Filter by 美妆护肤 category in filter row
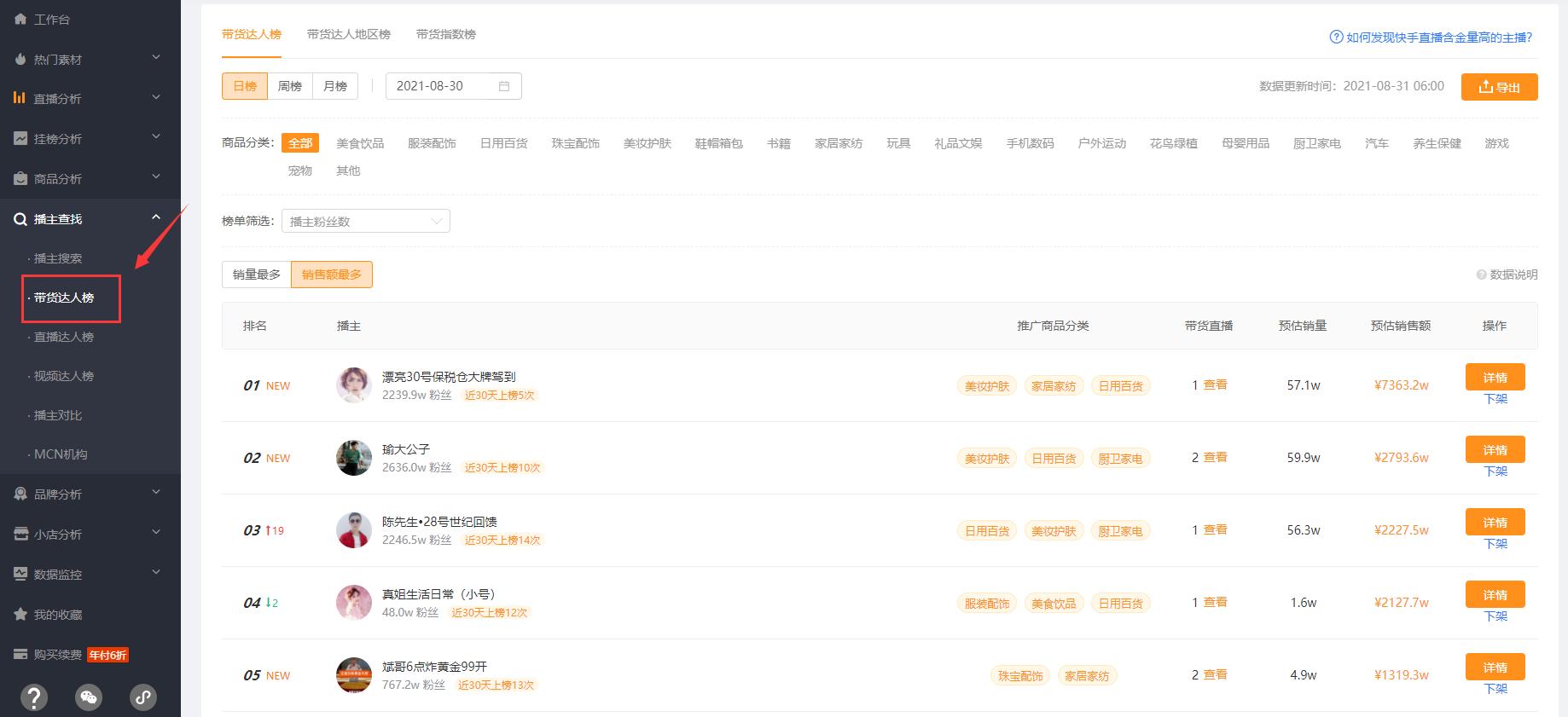The width and height of the screenshot is (1568, 717). click(x=648, y=143)
